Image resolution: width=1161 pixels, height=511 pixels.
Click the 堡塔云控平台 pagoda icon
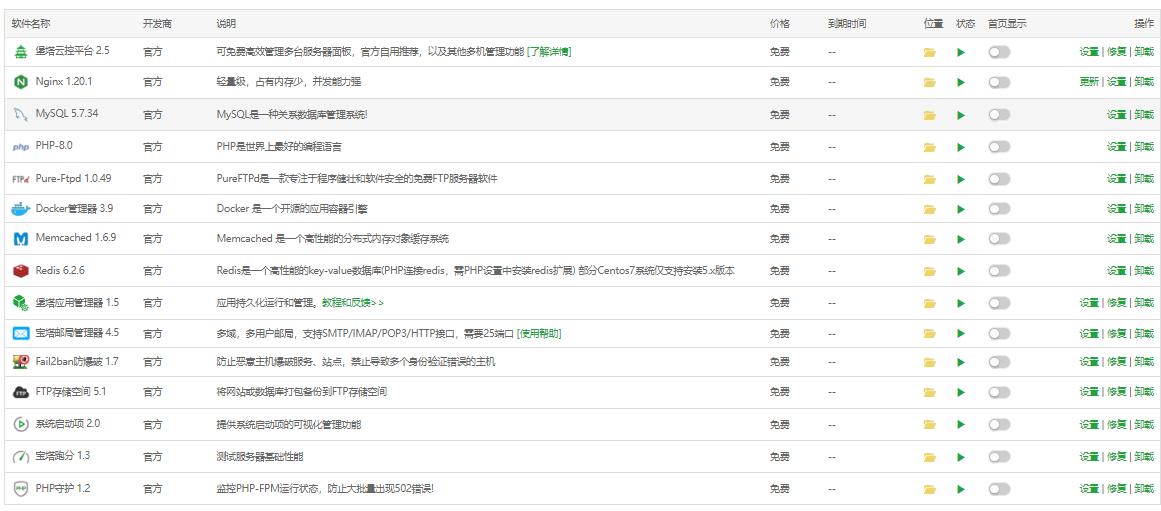pyautogui.click(x=20, y=52)
